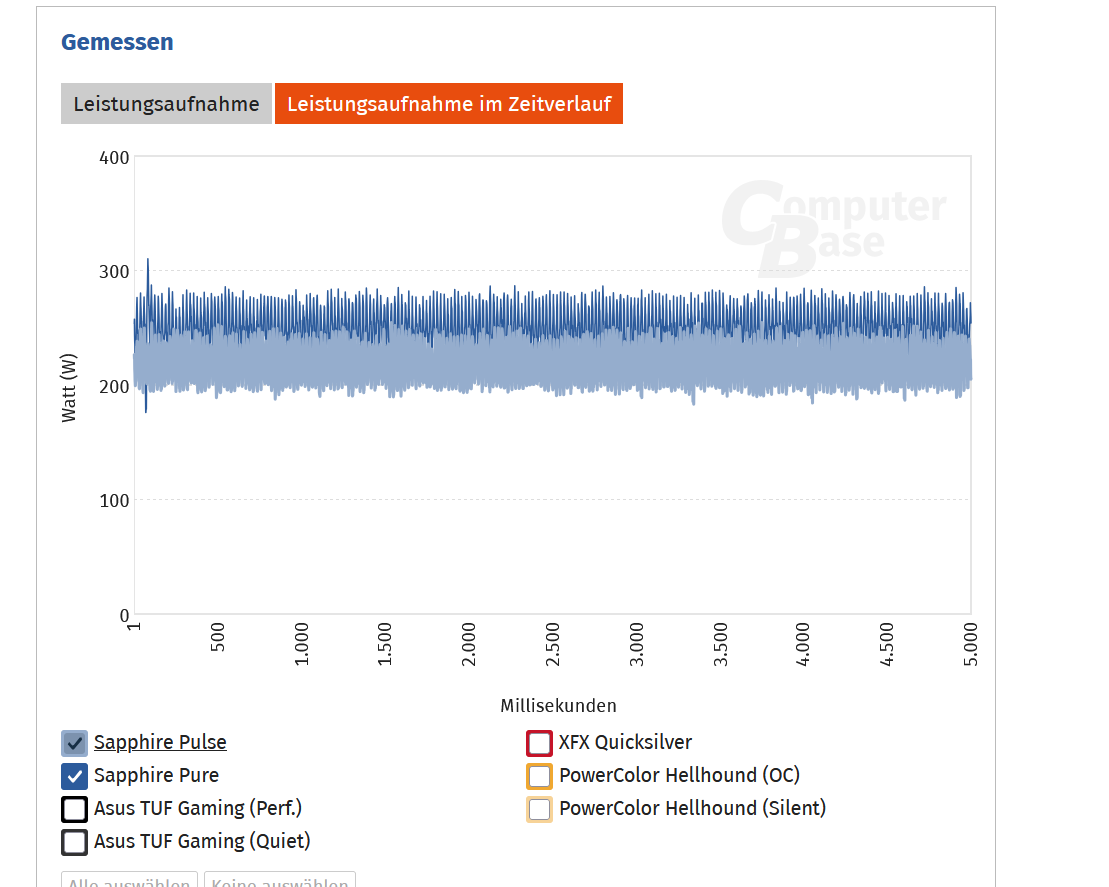The height and width of the screenshot is (887, 1109).
Task: Click the PowerColor Hellhound (Silent) label
Action: 692,808
